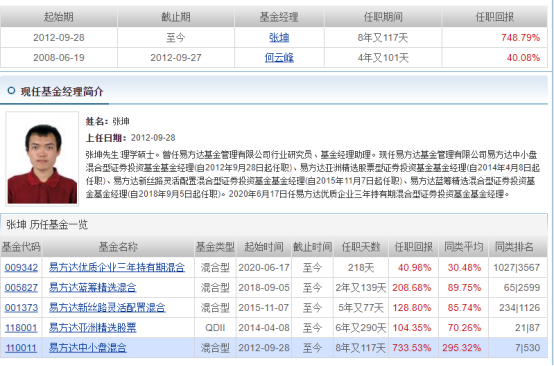The image size is (554, 366).
Task: Click the 2年又139天 tenure cell
Action: (x=361, y=288)
